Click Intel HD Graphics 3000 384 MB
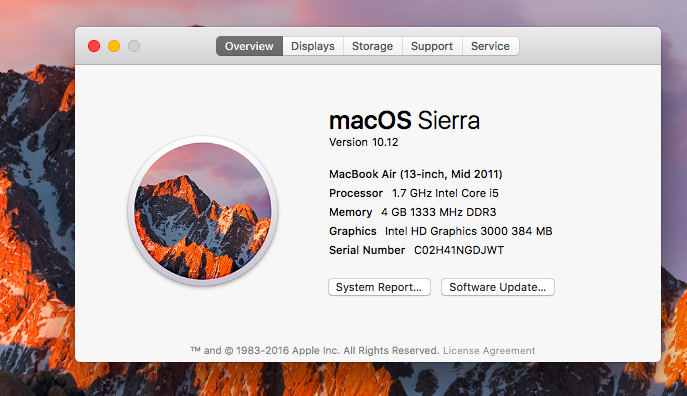This screenshot has width=687, height=396. pyautogui.click(x=468, y=231)
